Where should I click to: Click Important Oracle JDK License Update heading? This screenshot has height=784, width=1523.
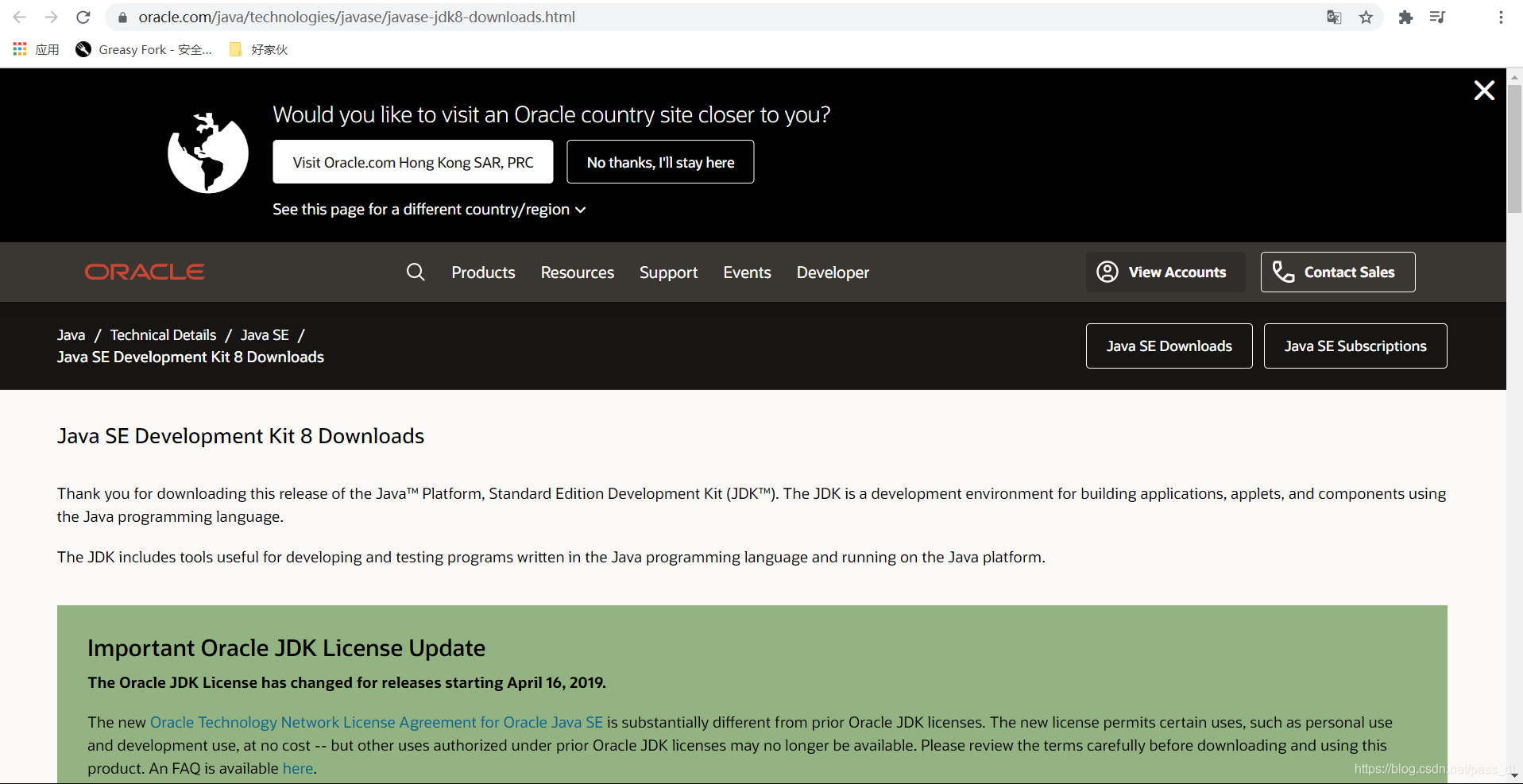[286, 648]
